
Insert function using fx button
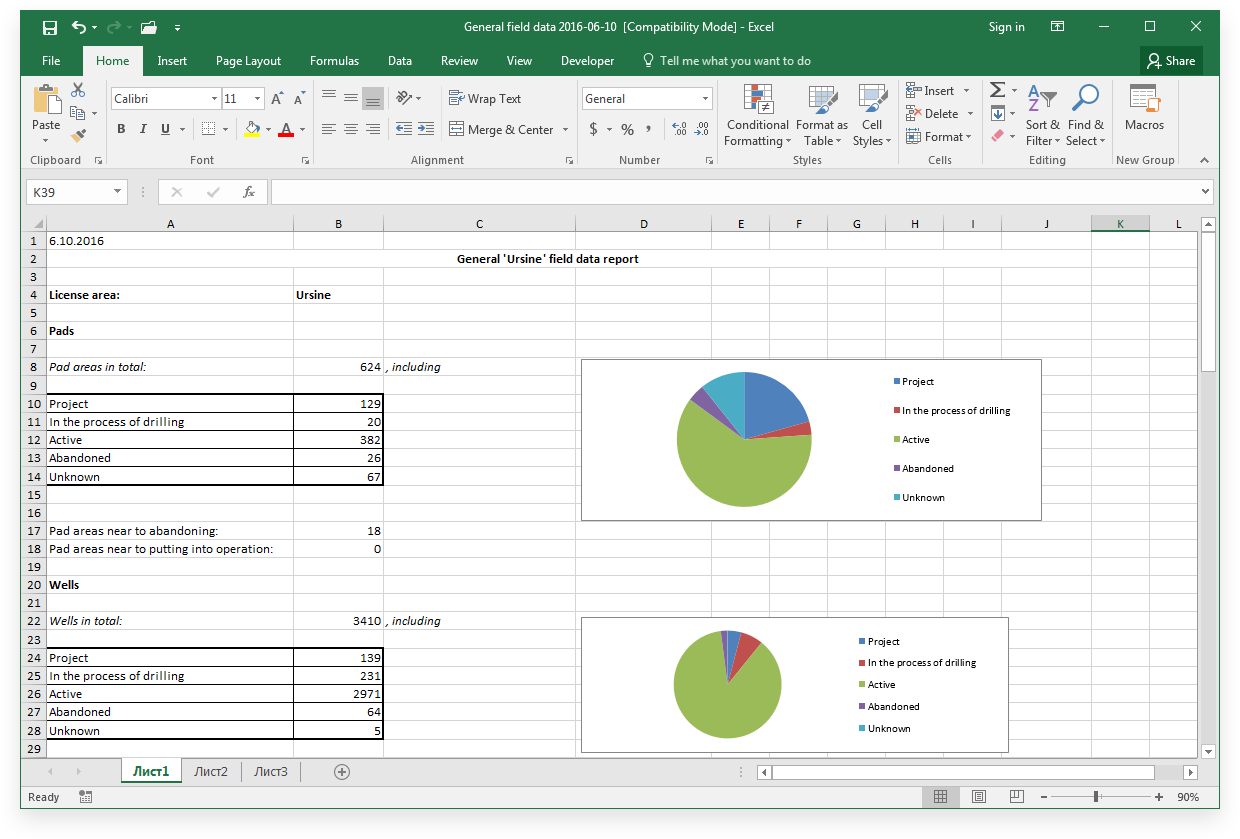249,192
